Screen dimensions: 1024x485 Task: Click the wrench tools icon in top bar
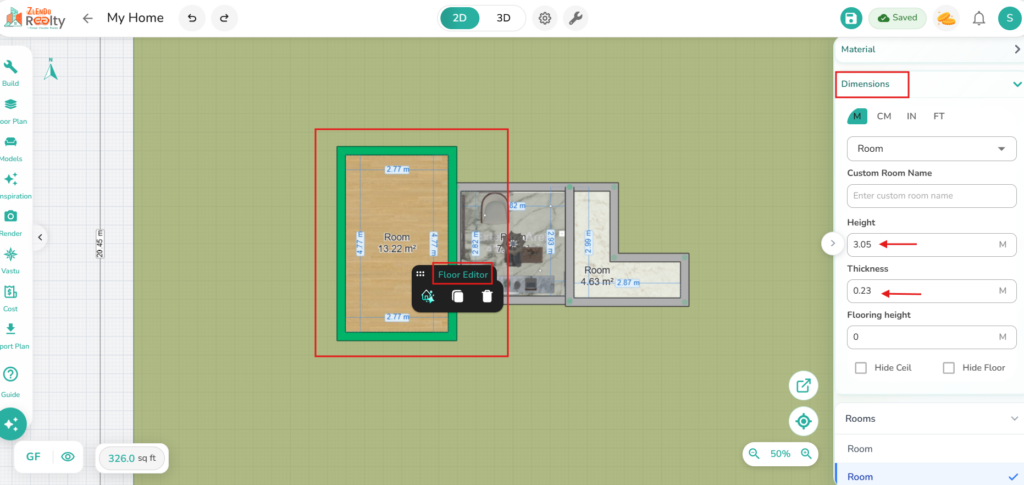click(575, 18)
